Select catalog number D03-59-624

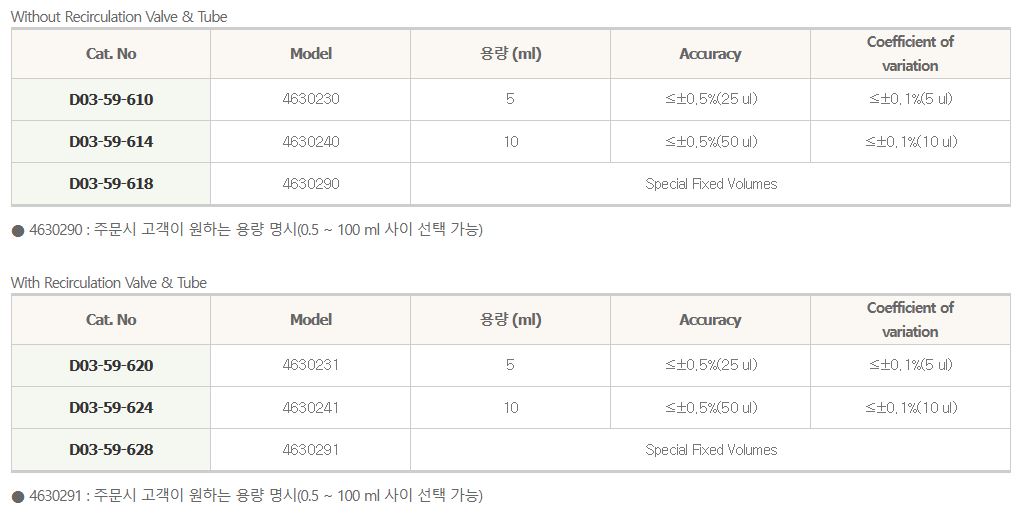[111, 408]
